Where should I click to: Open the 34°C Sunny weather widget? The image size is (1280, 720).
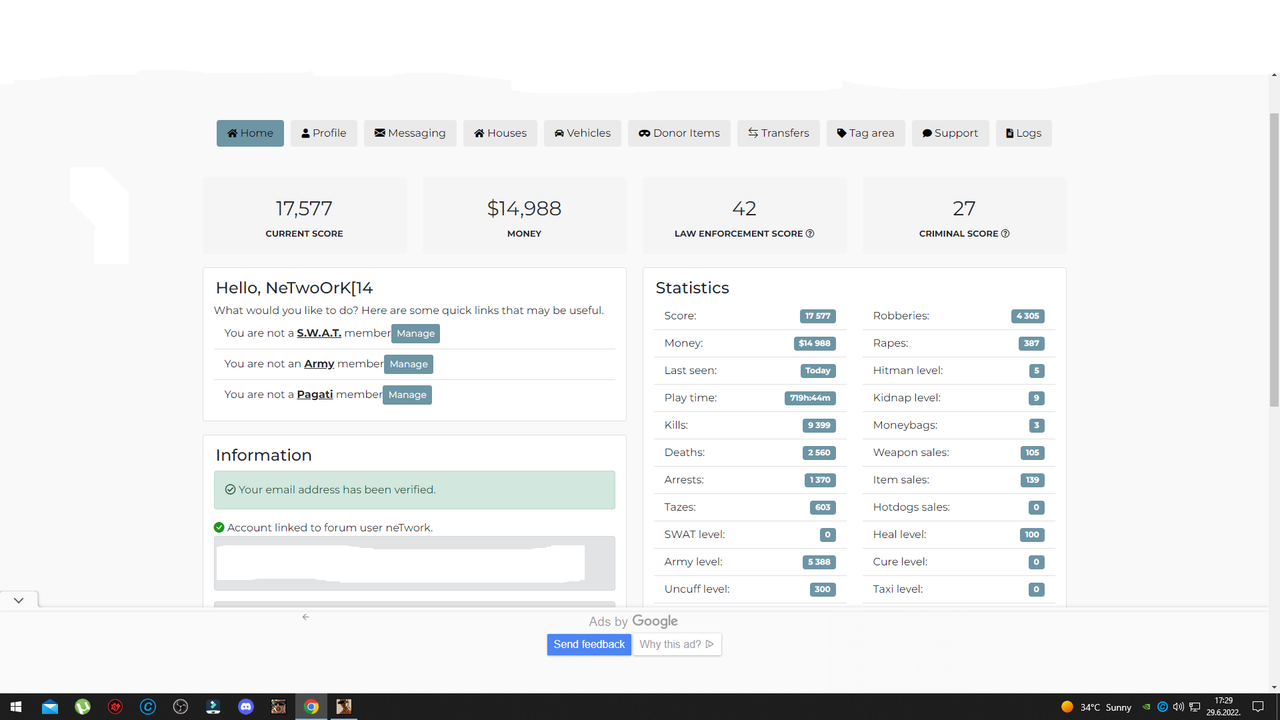[x=1096, y=707]
